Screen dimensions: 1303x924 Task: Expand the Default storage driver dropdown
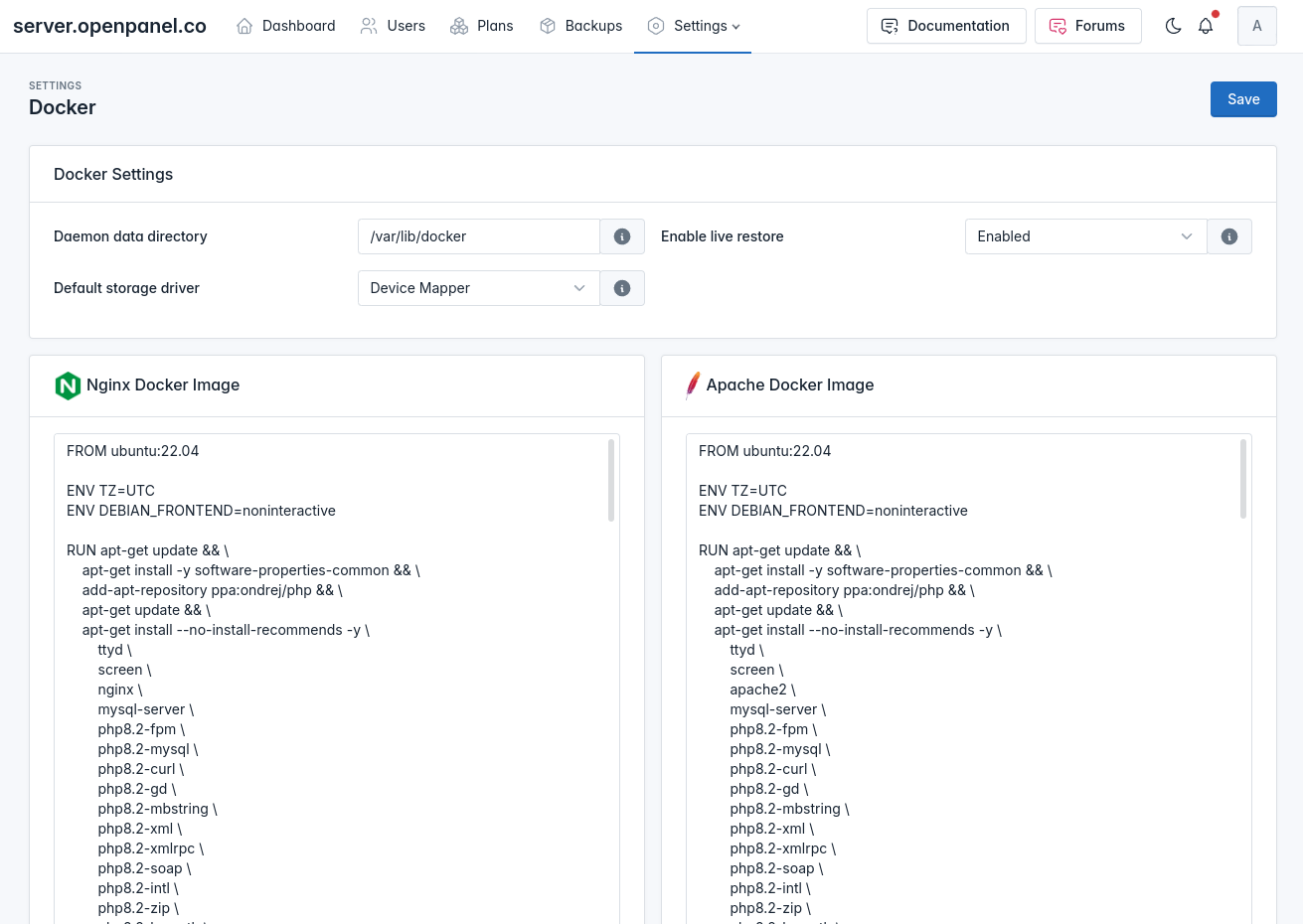pyautogui.click(x=478, y=288)
